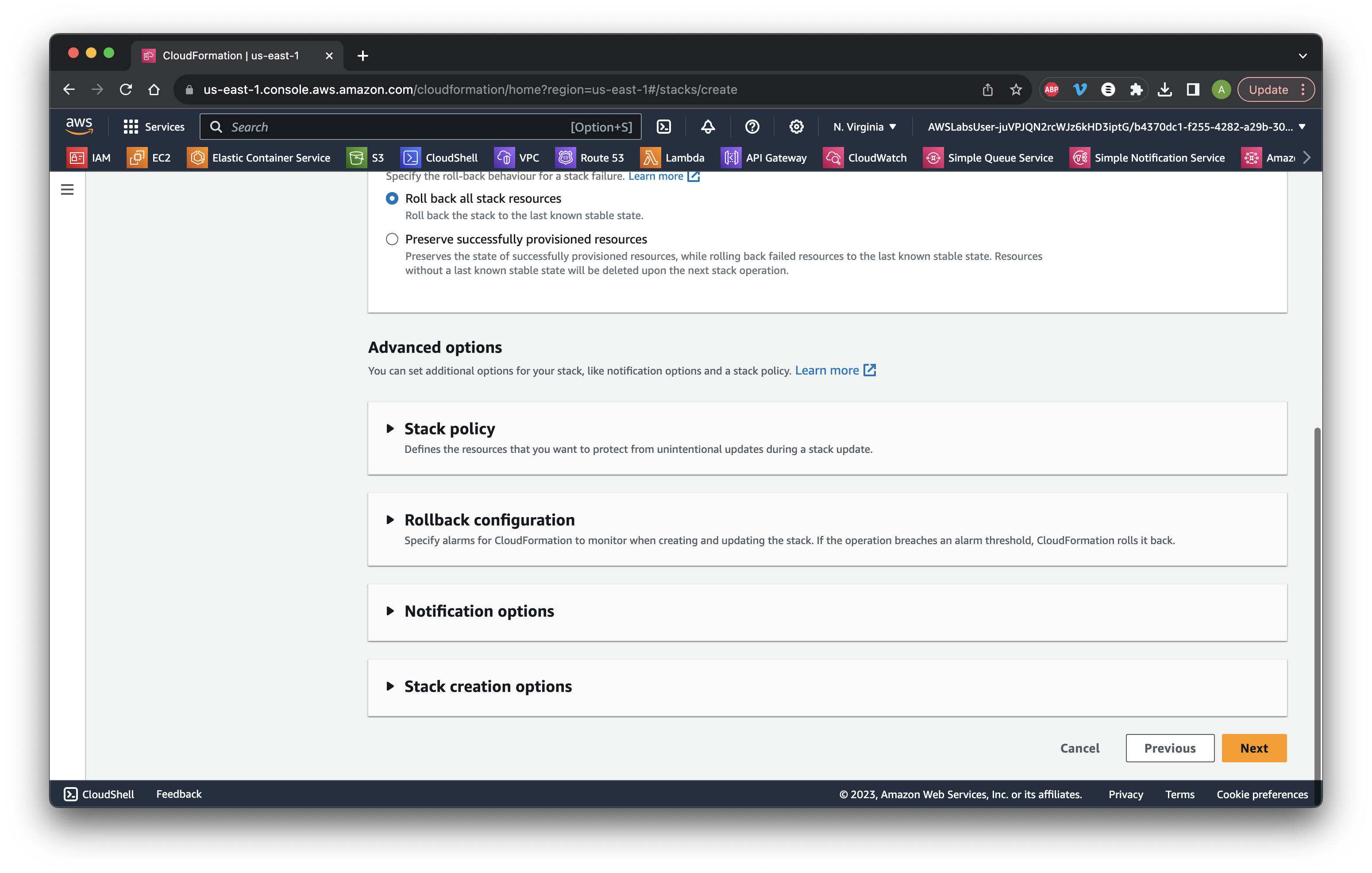Open CloudShell from the footer bar
The width and height of the screenshot is (1372, 873).
pyautogui.click(x=99, y=794)
